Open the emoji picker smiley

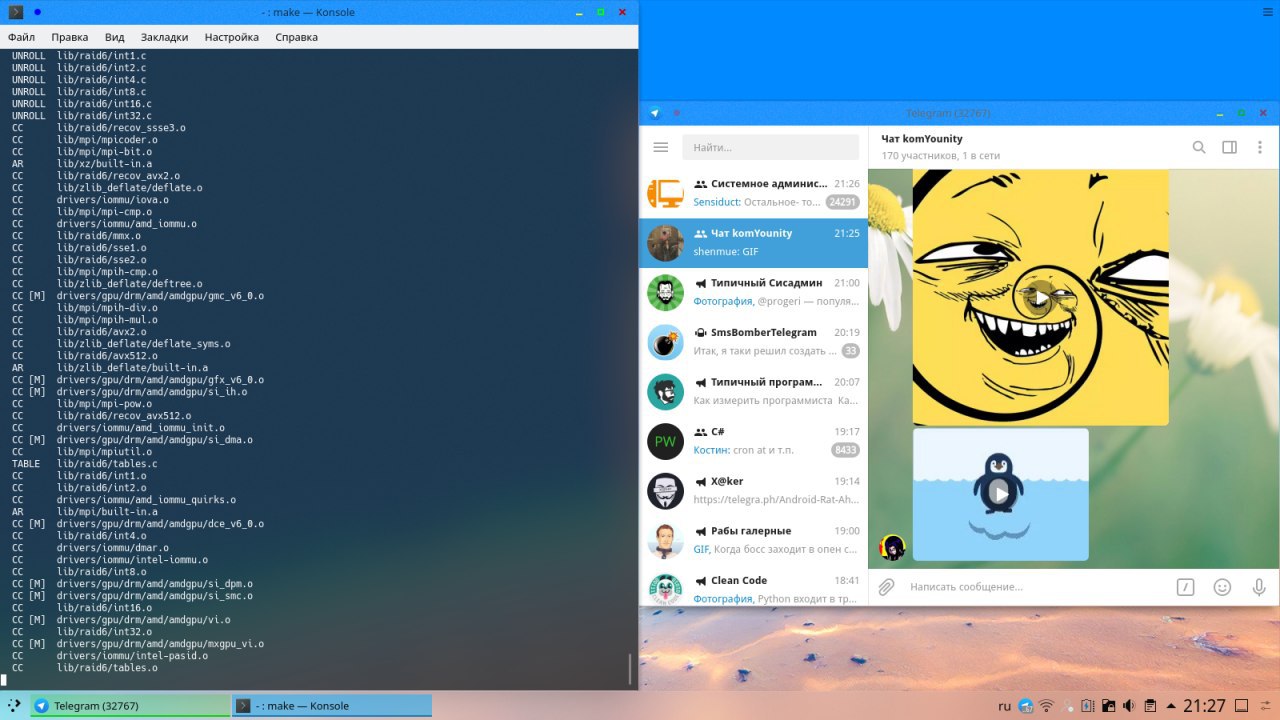click(1222, 587)
